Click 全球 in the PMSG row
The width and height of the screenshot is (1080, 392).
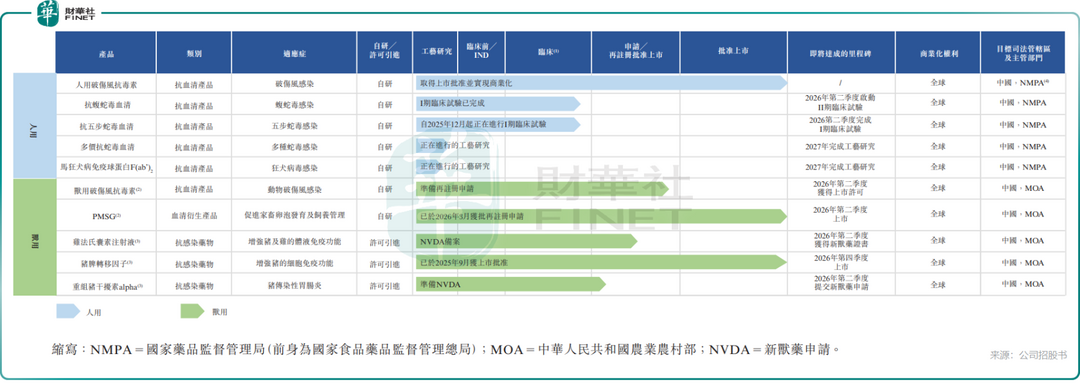pyautogui.click(x=937, y=214)
